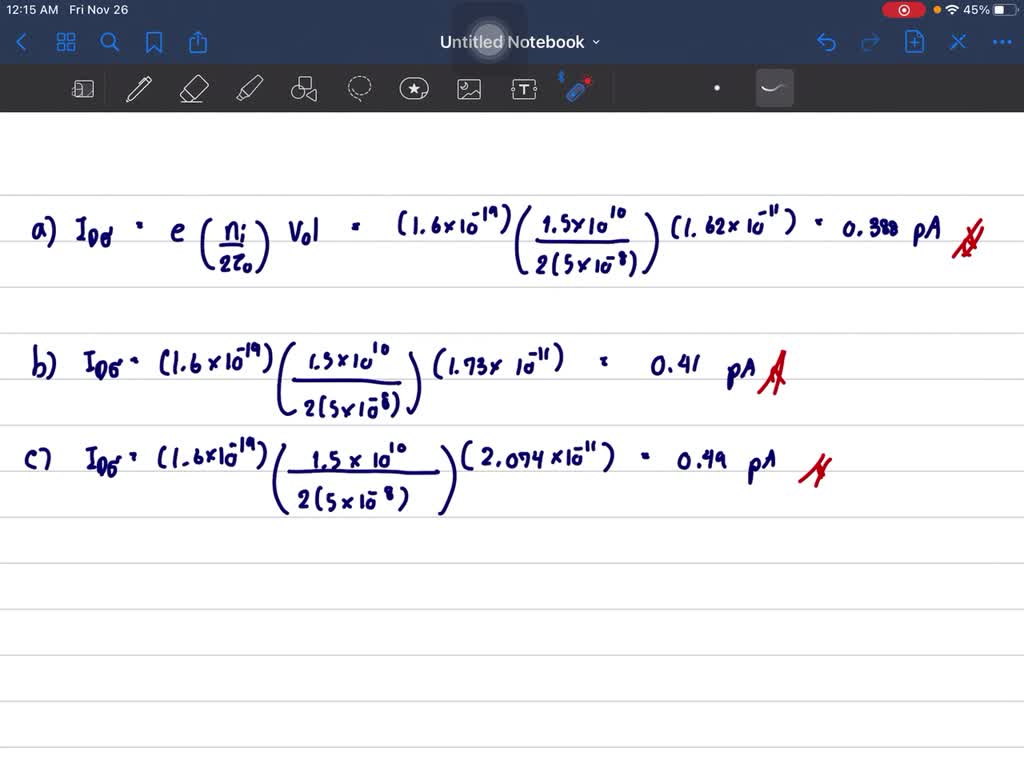
Task: Select the Eraser tool
Action: point(194,88)
